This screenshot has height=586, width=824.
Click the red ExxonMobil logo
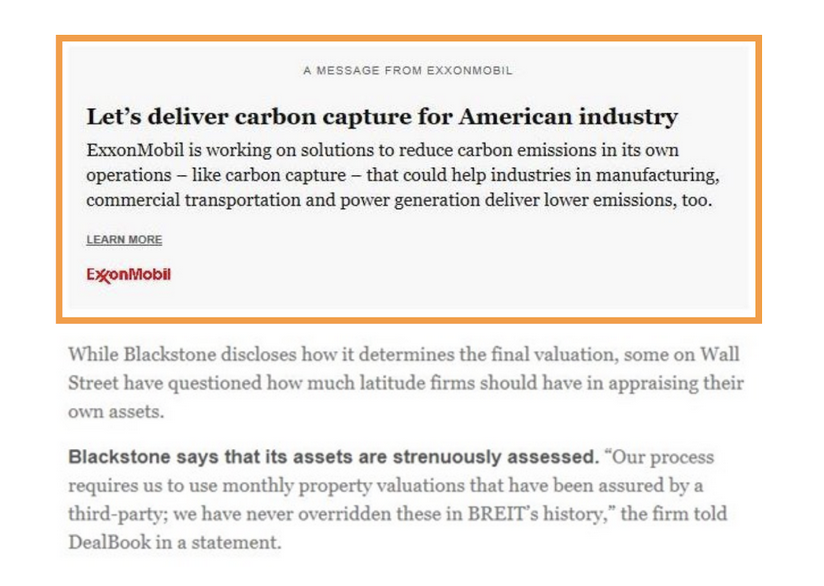(x=128, y=274)
